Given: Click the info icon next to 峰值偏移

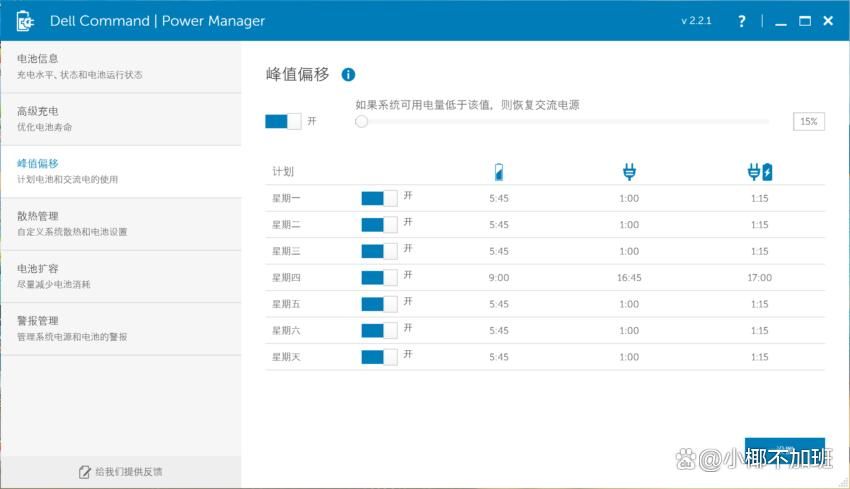Looking at the screenshot, I should tap(348, 74).
